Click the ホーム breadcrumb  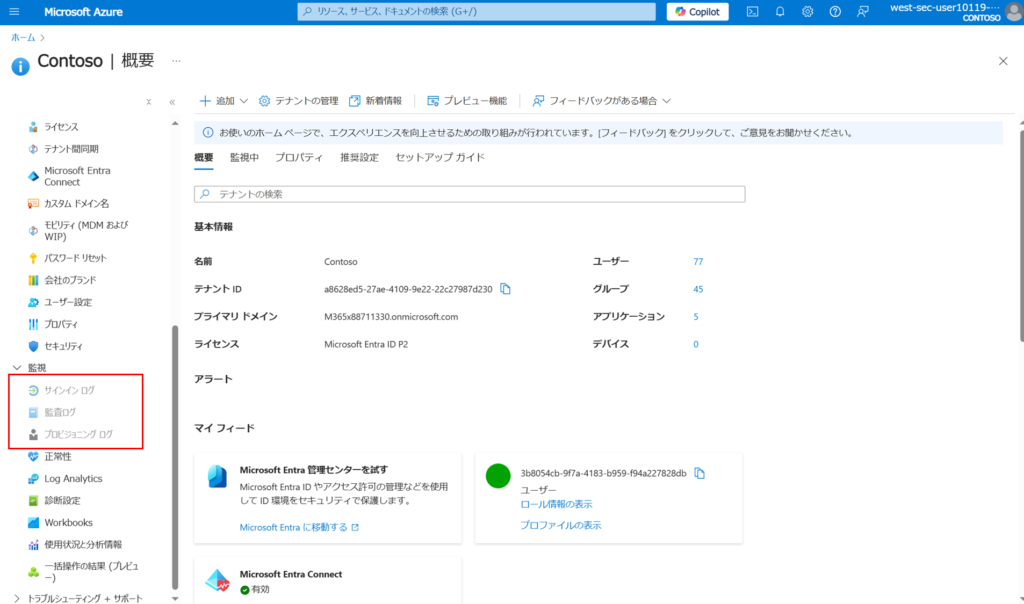(23, 38)
